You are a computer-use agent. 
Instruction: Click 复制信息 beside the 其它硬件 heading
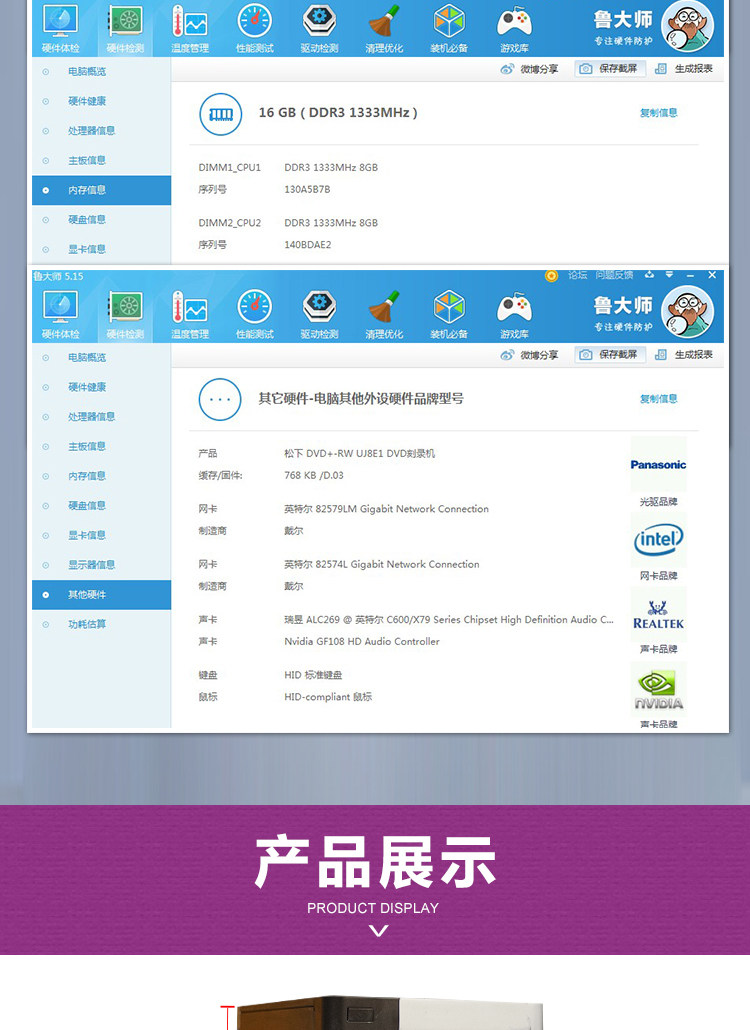tap(659, 399)
